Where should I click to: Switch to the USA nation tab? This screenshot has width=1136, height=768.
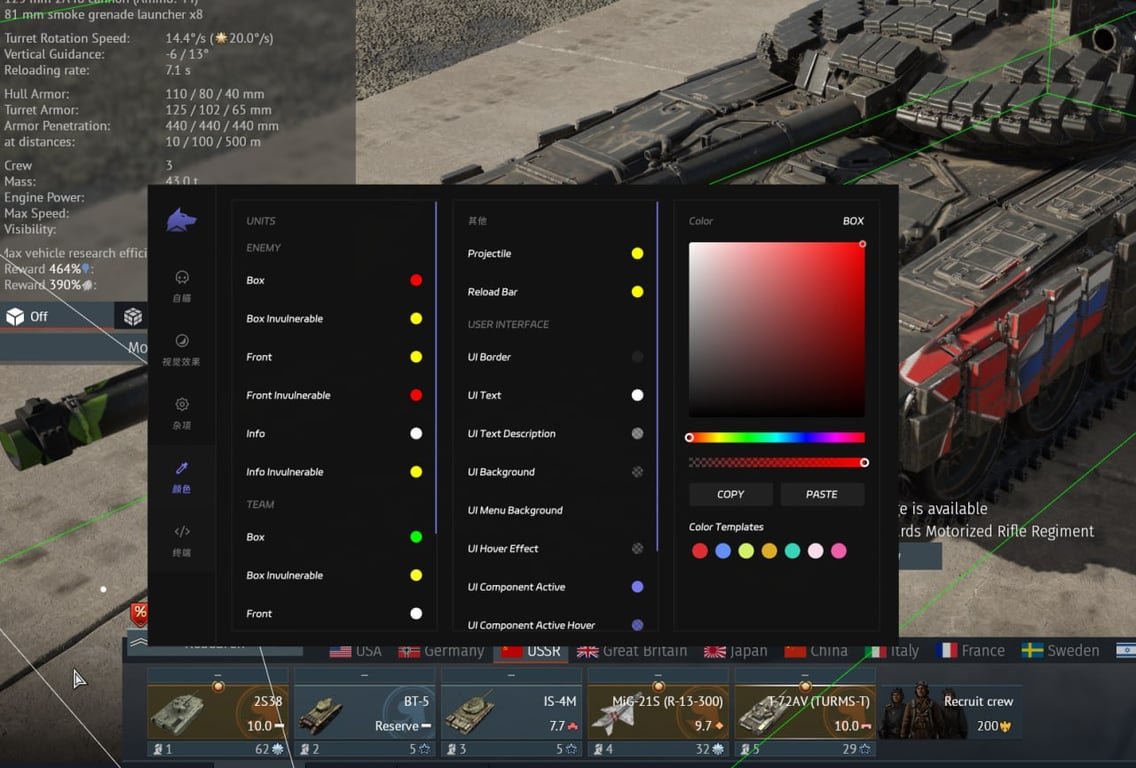tap(356, 651)
